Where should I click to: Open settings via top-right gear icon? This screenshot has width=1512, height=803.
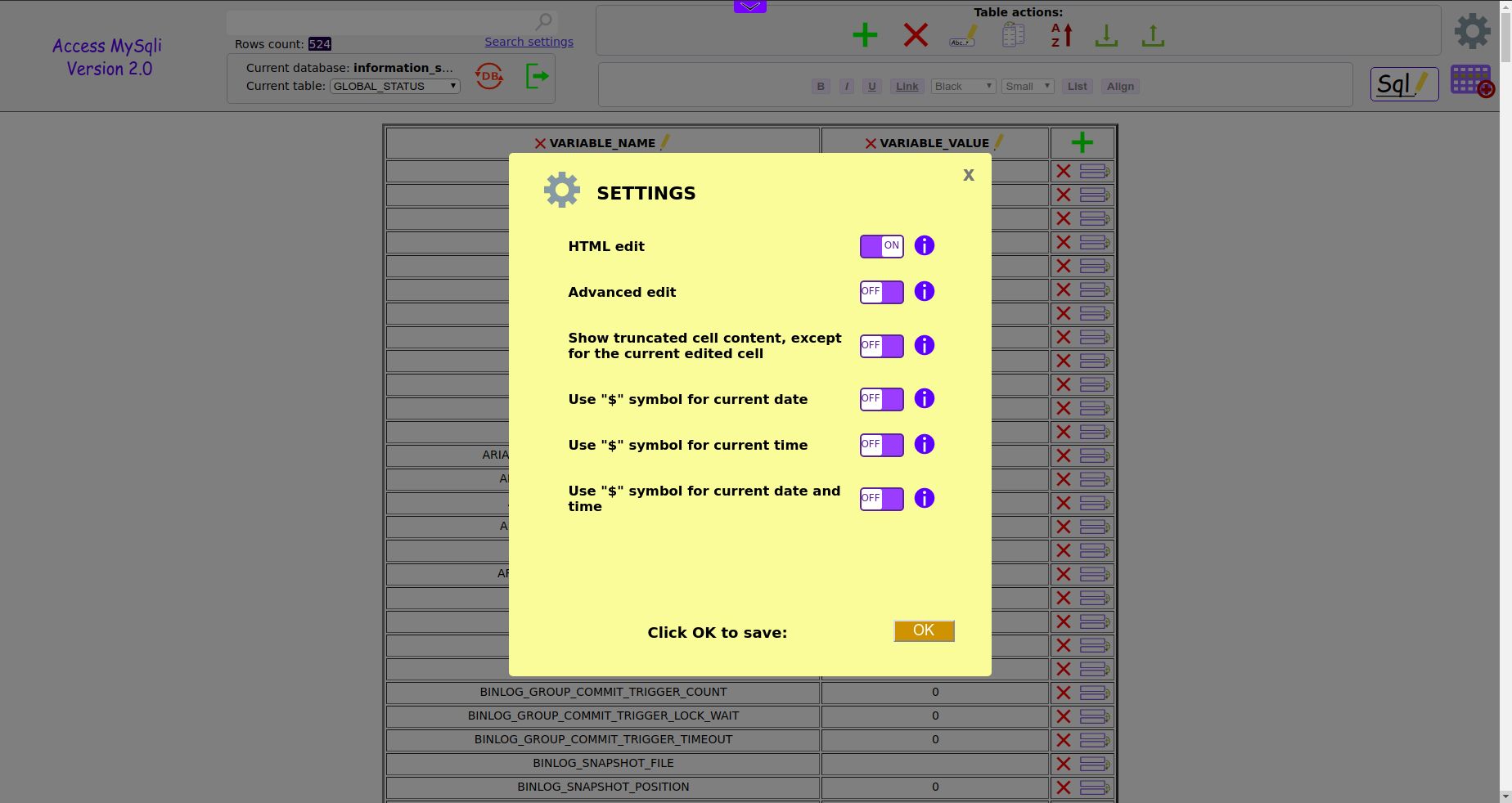(1472, 31)
